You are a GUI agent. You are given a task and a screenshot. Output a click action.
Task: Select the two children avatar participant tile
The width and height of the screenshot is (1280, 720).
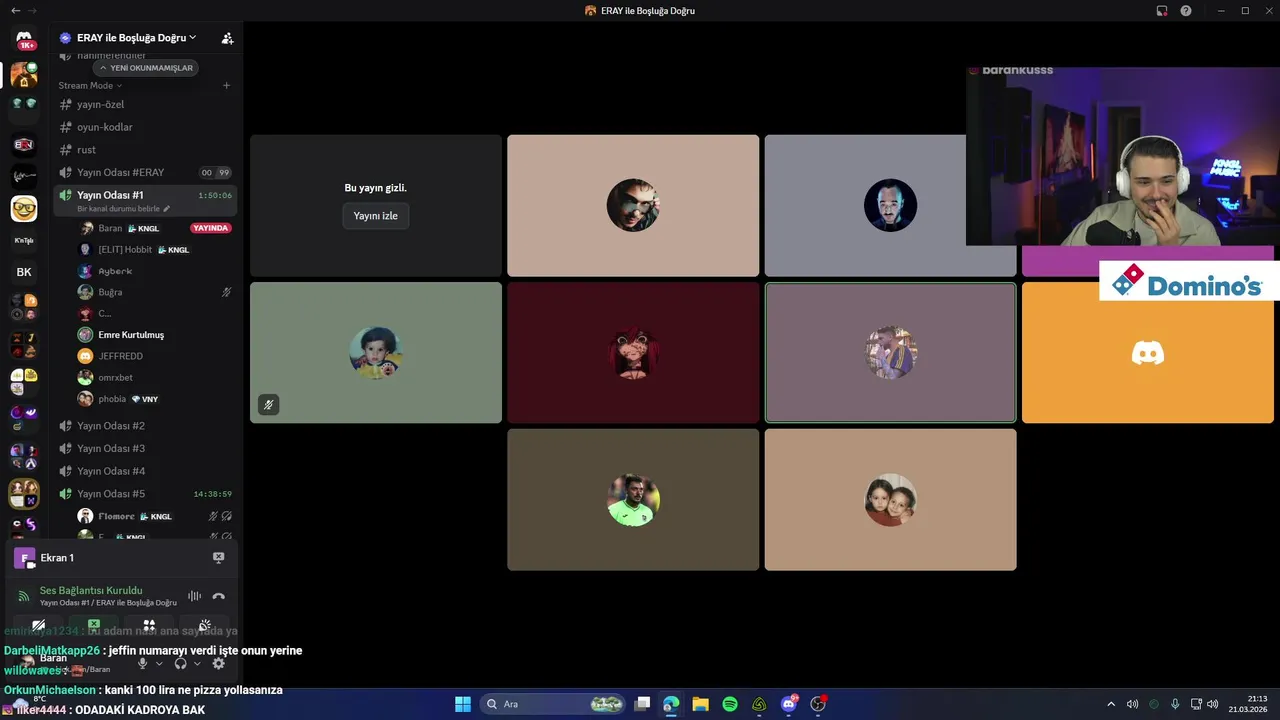tap(890, 500)
